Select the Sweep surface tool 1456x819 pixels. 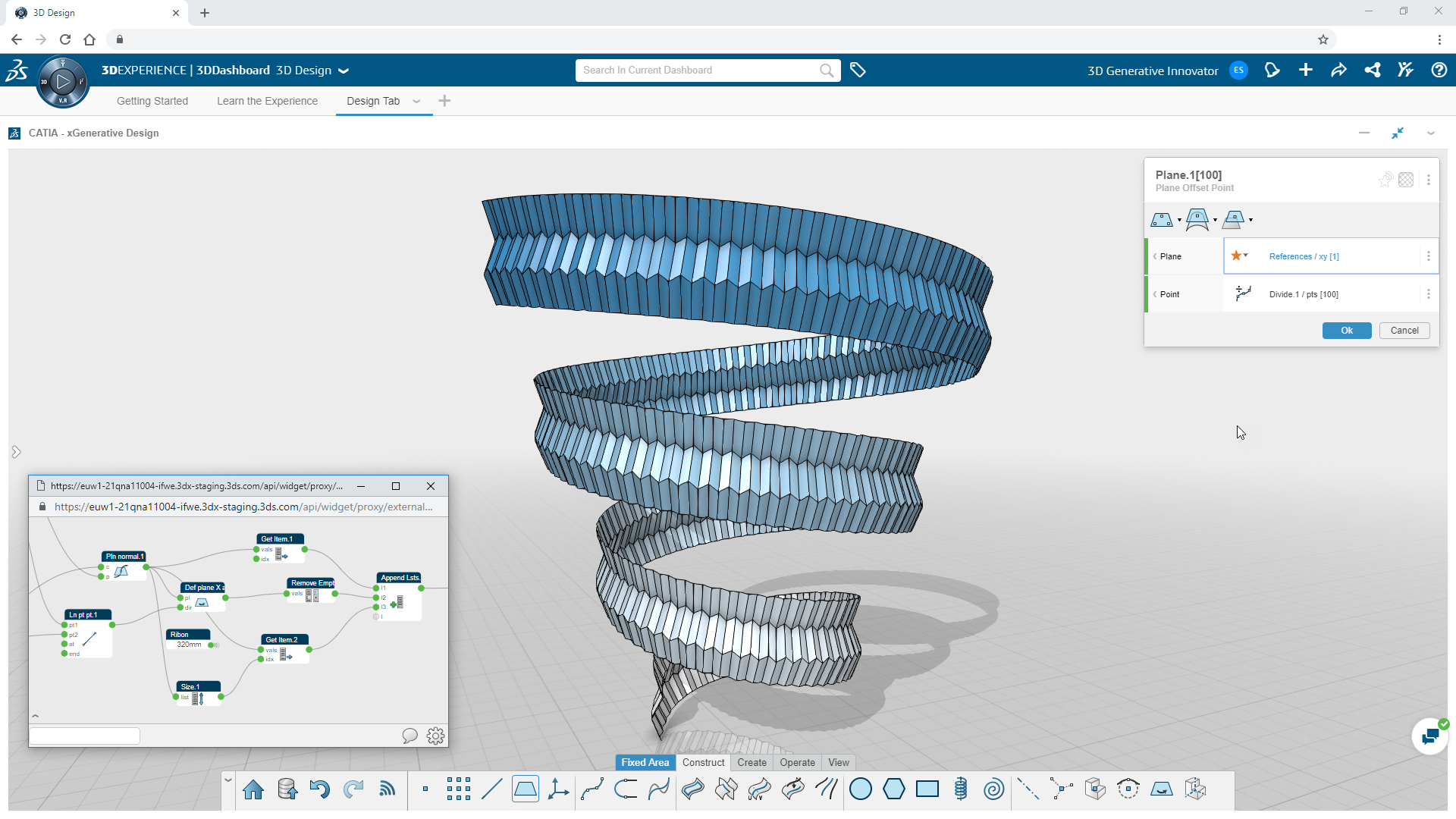coord(692,789)
